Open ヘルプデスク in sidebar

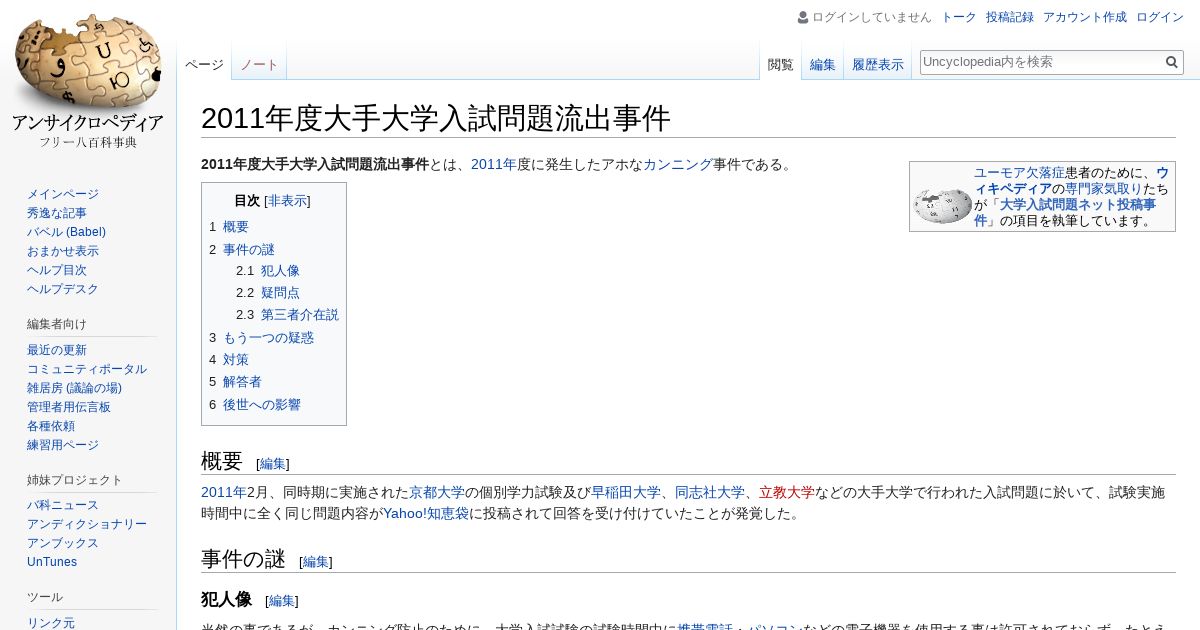63,289
